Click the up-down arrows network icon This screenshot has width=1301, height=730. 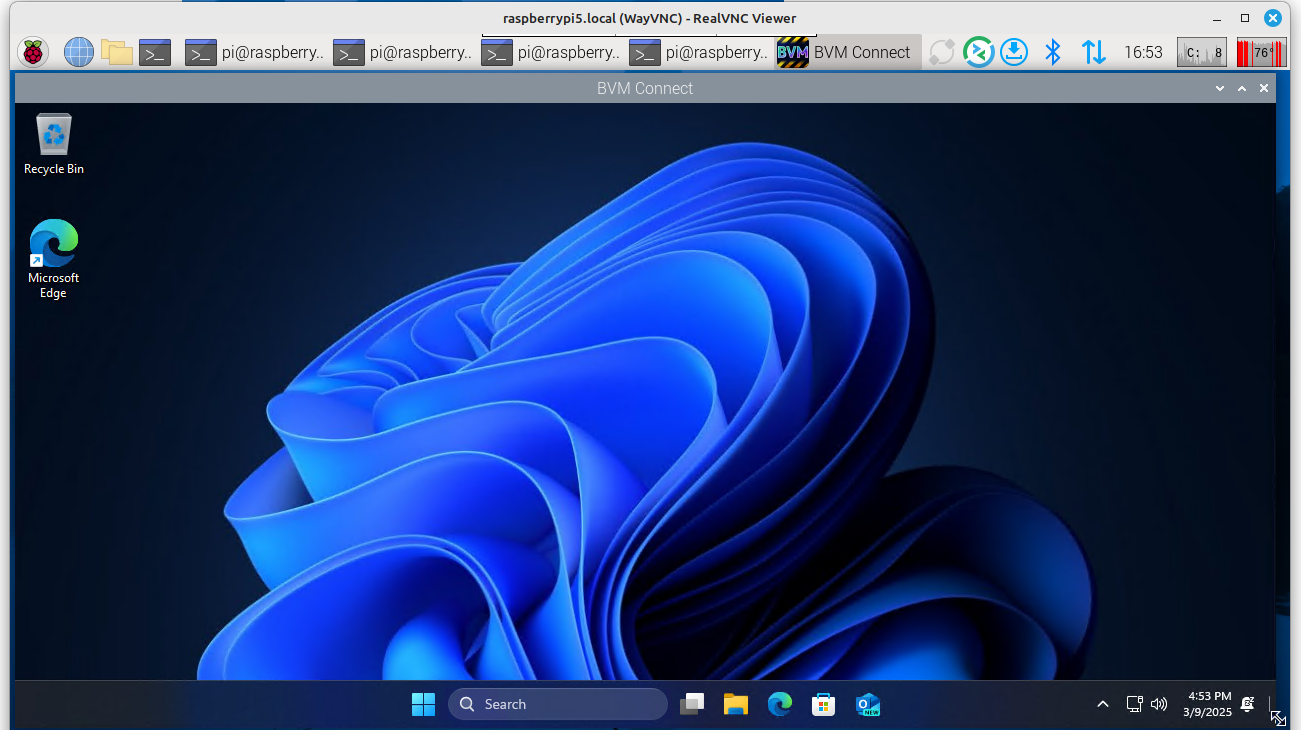(x=1093, y=52)
